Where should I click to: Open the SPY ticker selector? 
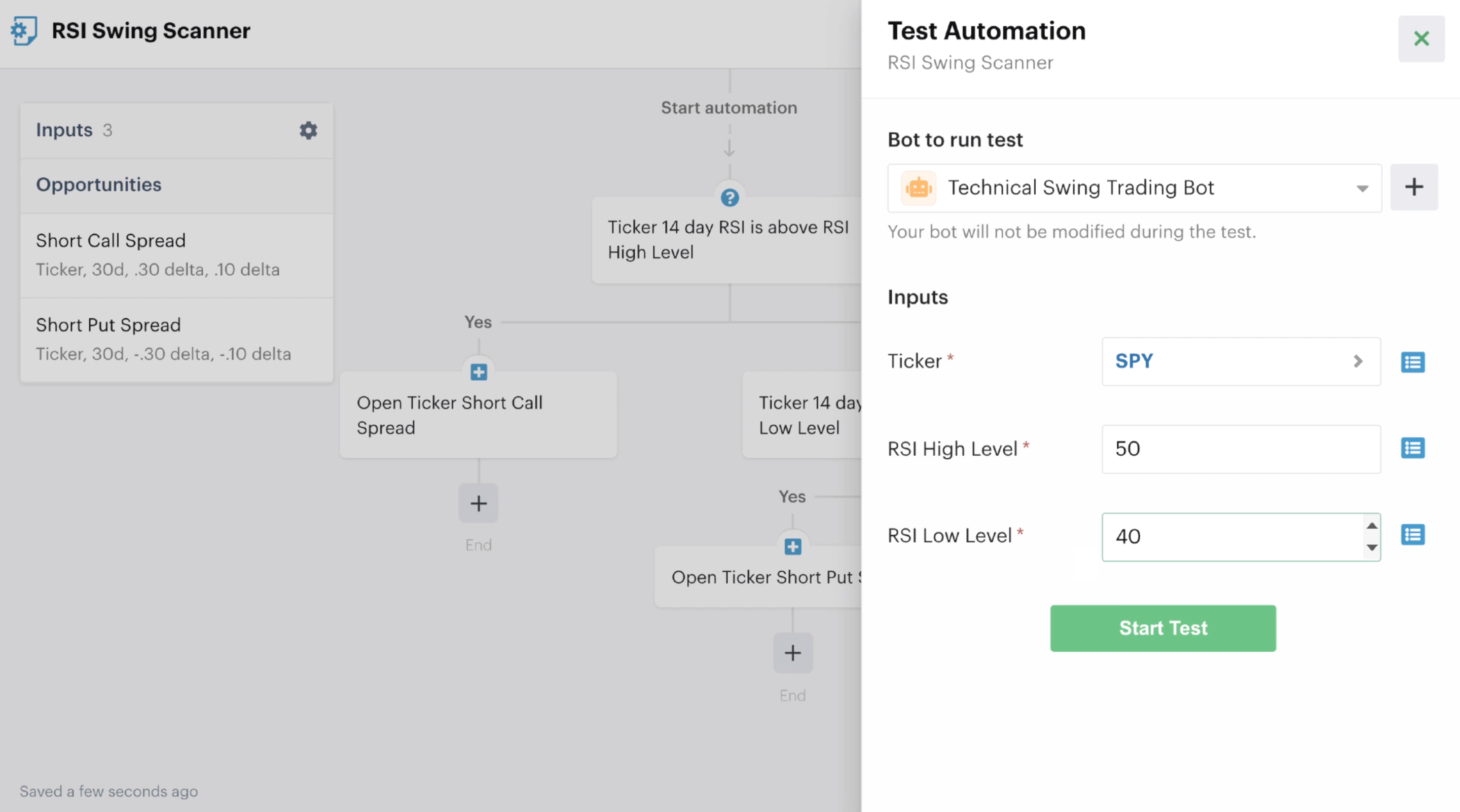[x=1240, y=361]
